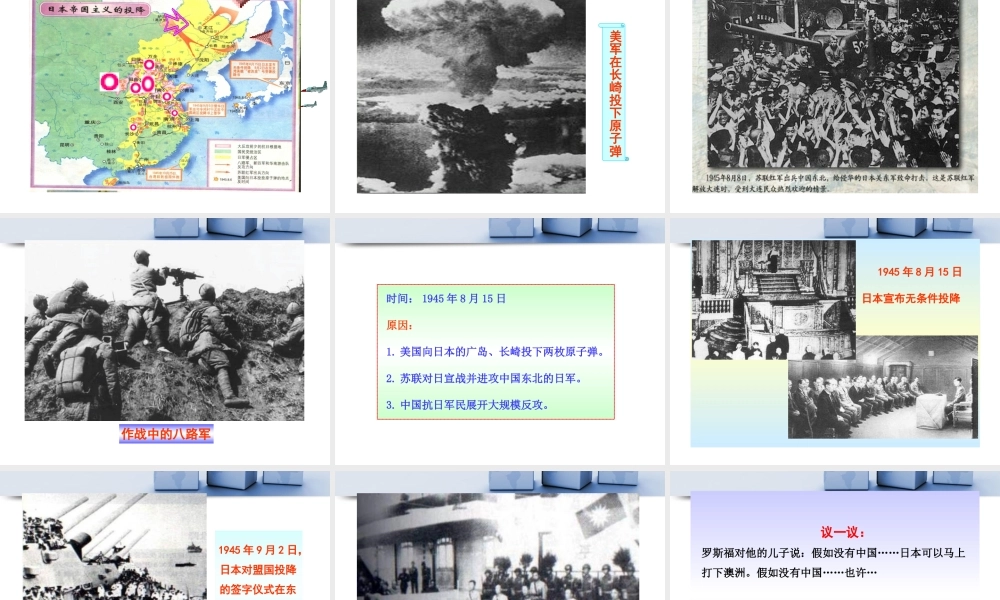Click the red date 1945年8月15日 beside photos

920,272
